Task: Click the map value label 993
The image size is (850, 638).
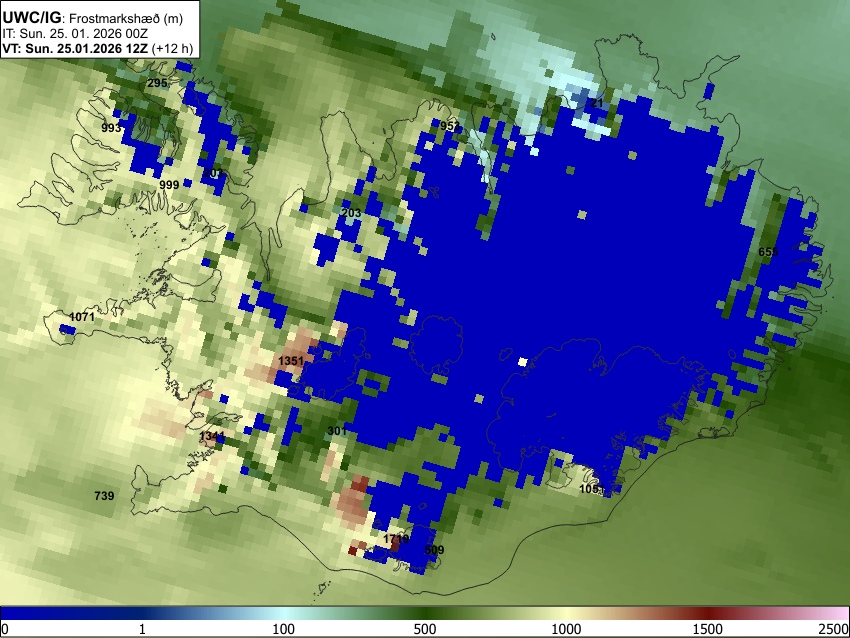Action: click(111, 128)
